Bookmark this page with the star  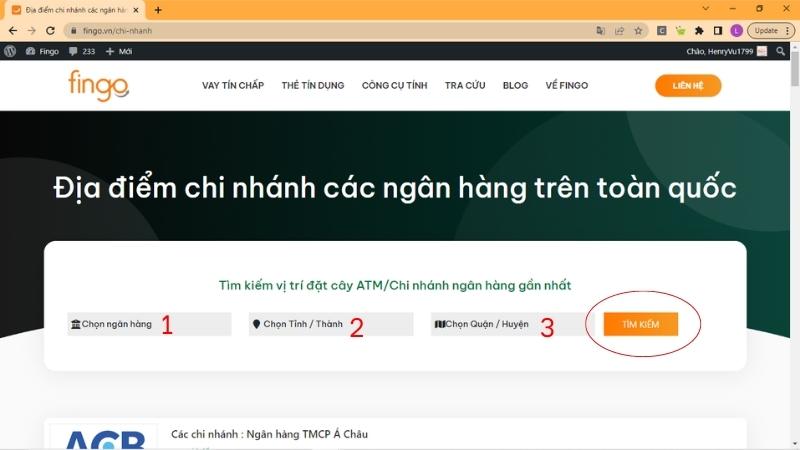tap(638, 31)
